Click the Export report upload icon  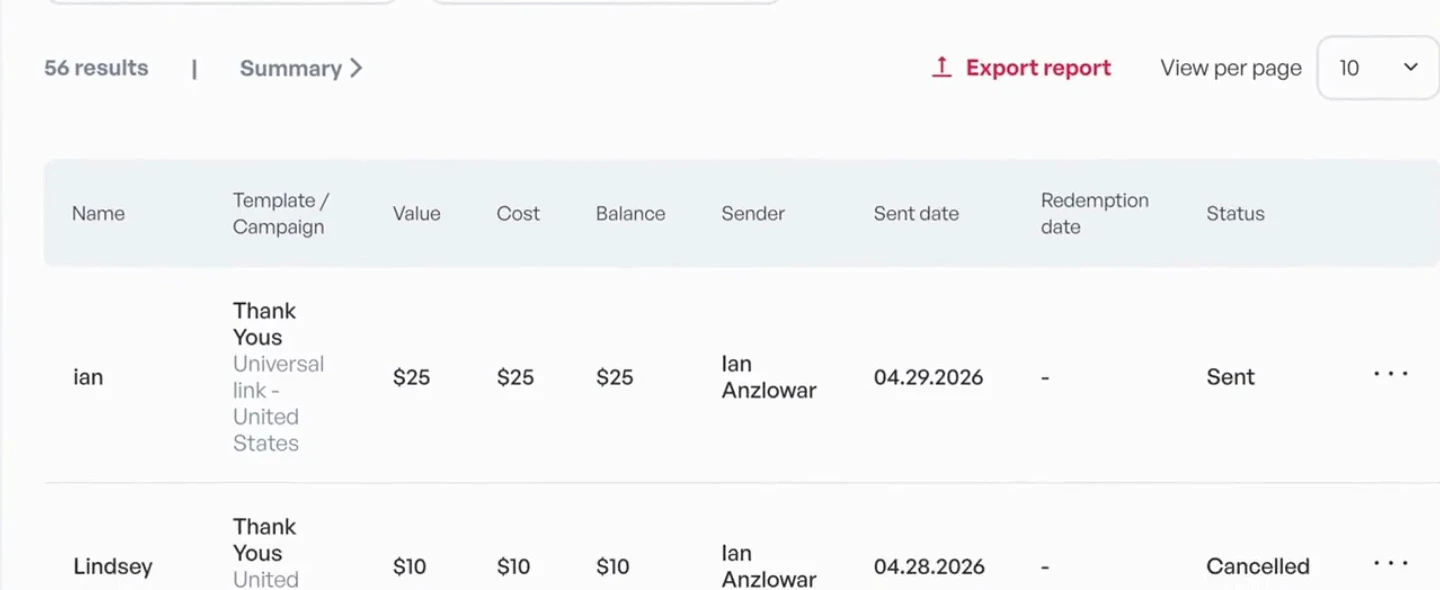pyautogui.click(x=941, y=67)
